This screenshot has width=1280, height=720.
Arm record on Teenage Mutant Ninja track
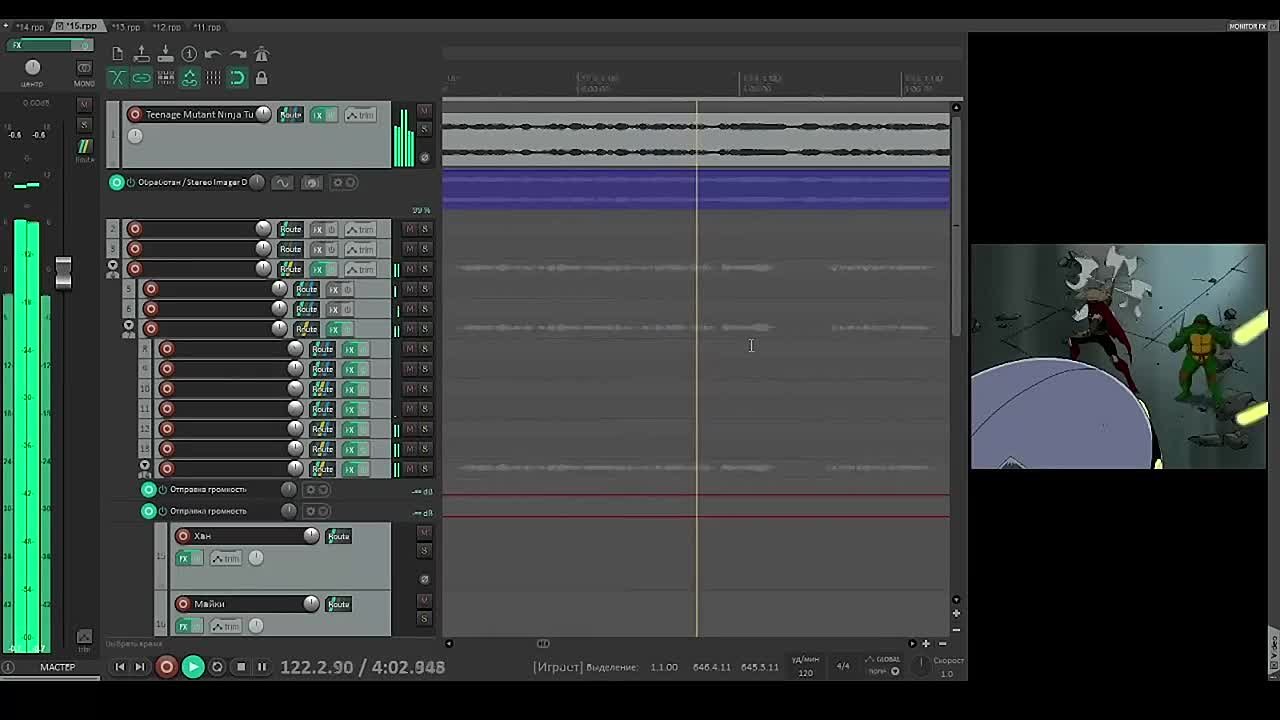point(135,115)
